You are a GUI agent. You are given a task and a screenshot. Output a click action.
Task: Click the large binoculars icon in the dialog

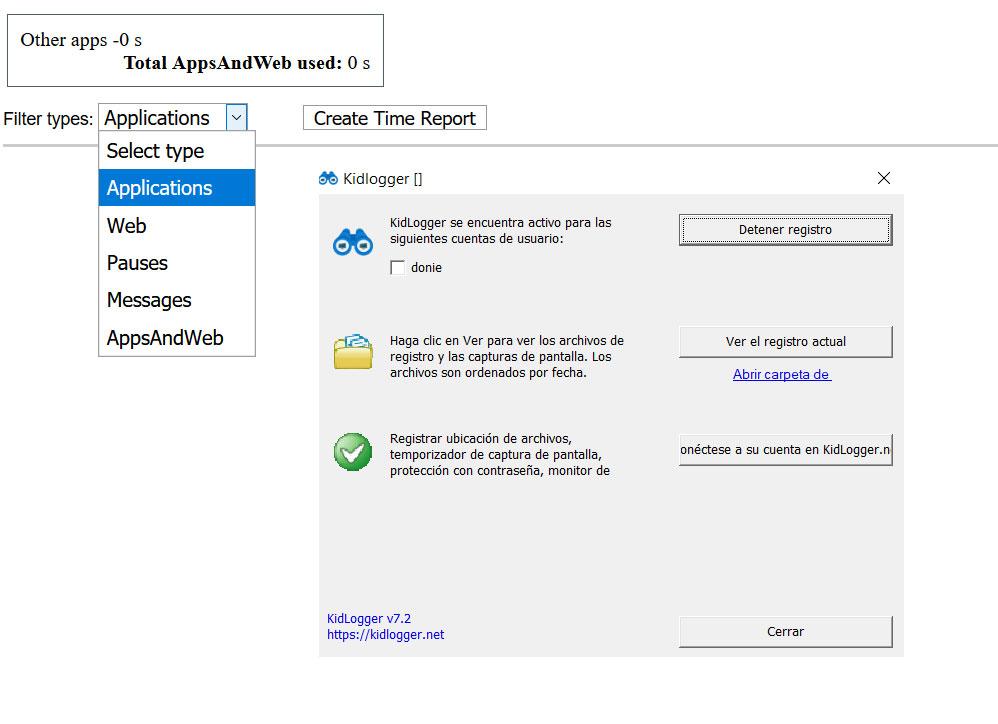click(353, 242)
